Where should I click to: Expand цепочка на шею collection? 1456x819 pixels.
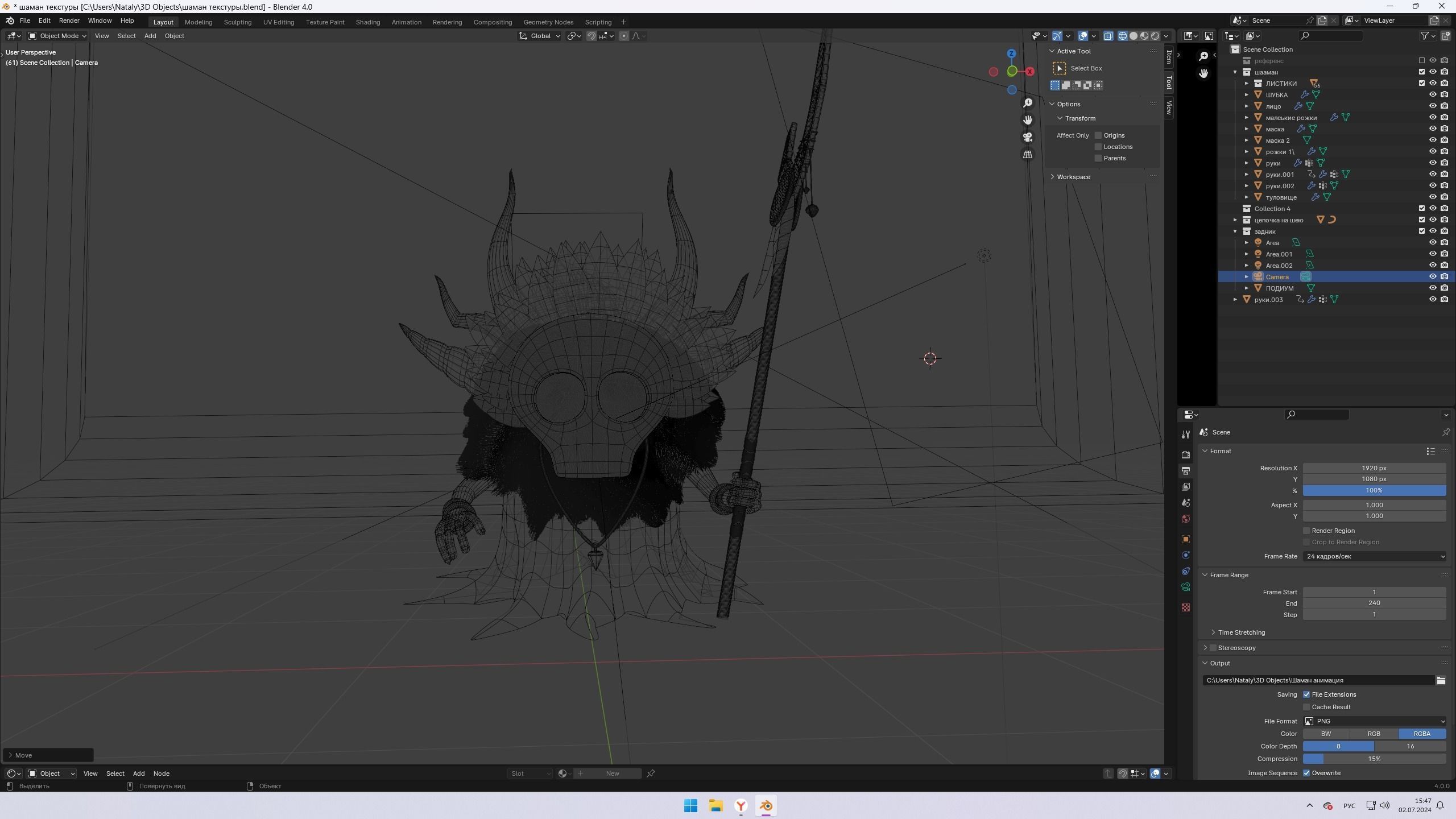[1235, 220]
